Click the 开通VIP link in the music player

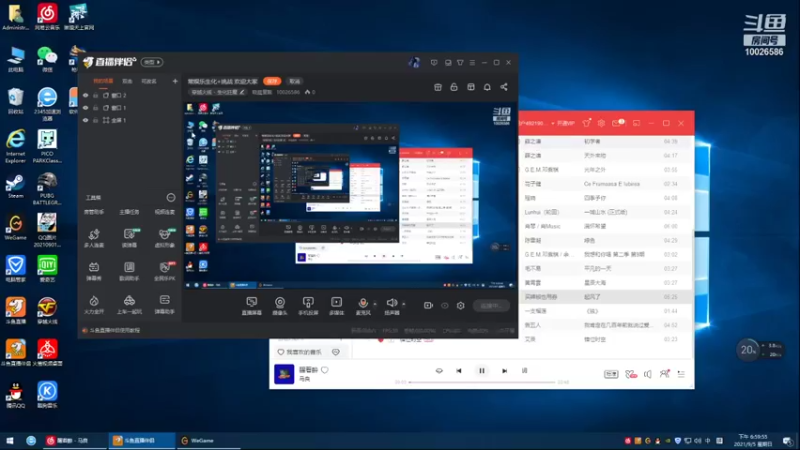point(565,123)
